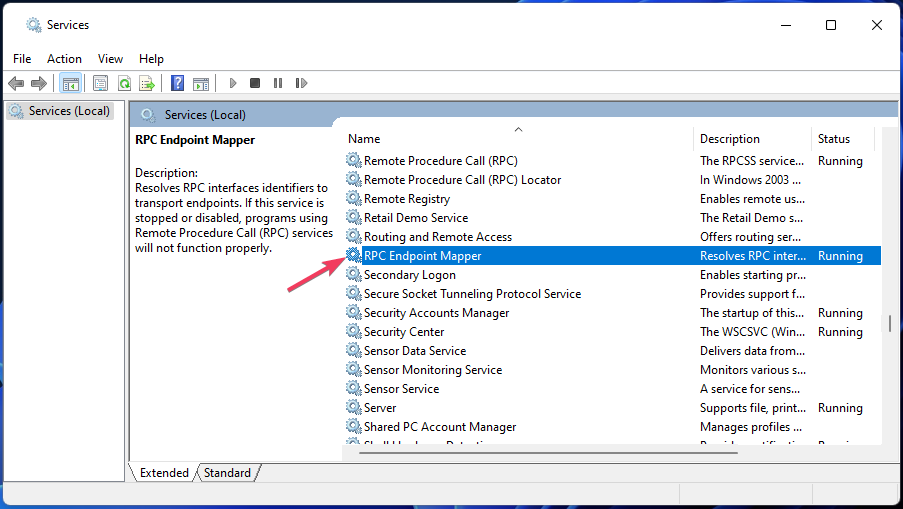Image resolution: width=903 pixels, height=509 pixels.
Task: Click the gear icon of Remote Registry
Action: pos(354,198)
